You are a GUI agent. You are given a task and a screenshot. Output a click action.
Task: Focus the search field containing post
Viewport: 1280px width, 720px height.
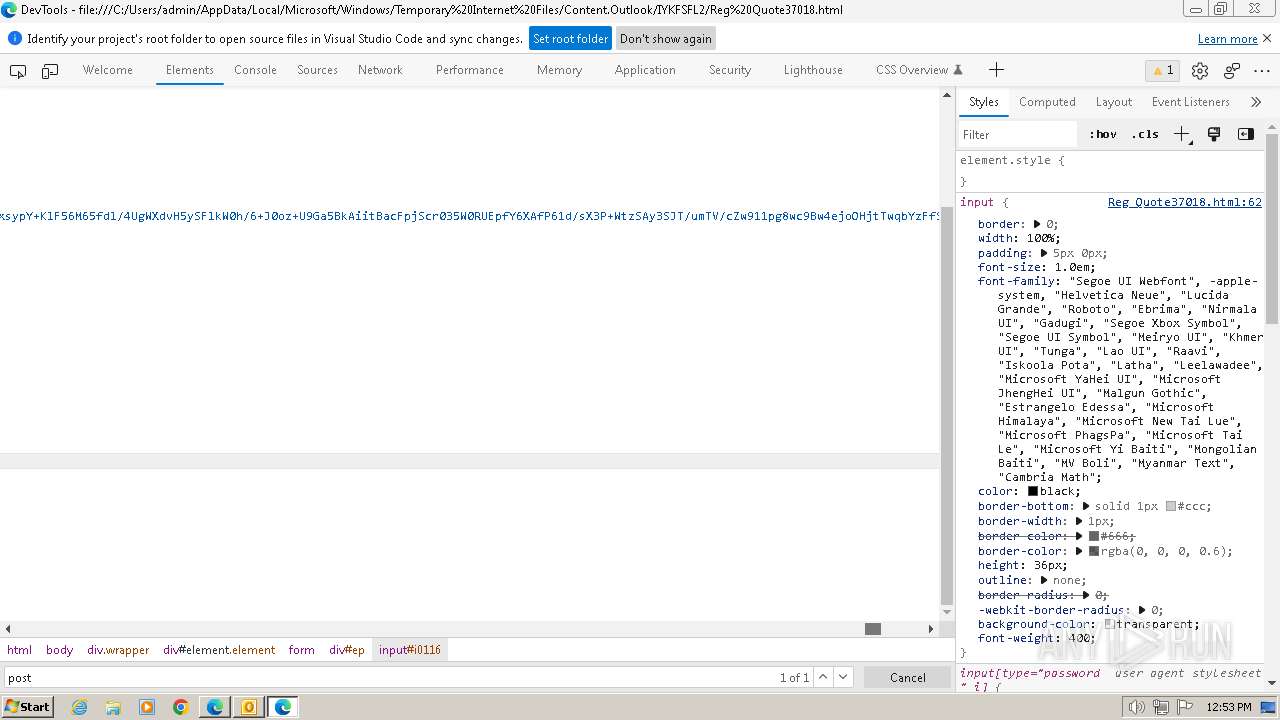coord(390,677)
